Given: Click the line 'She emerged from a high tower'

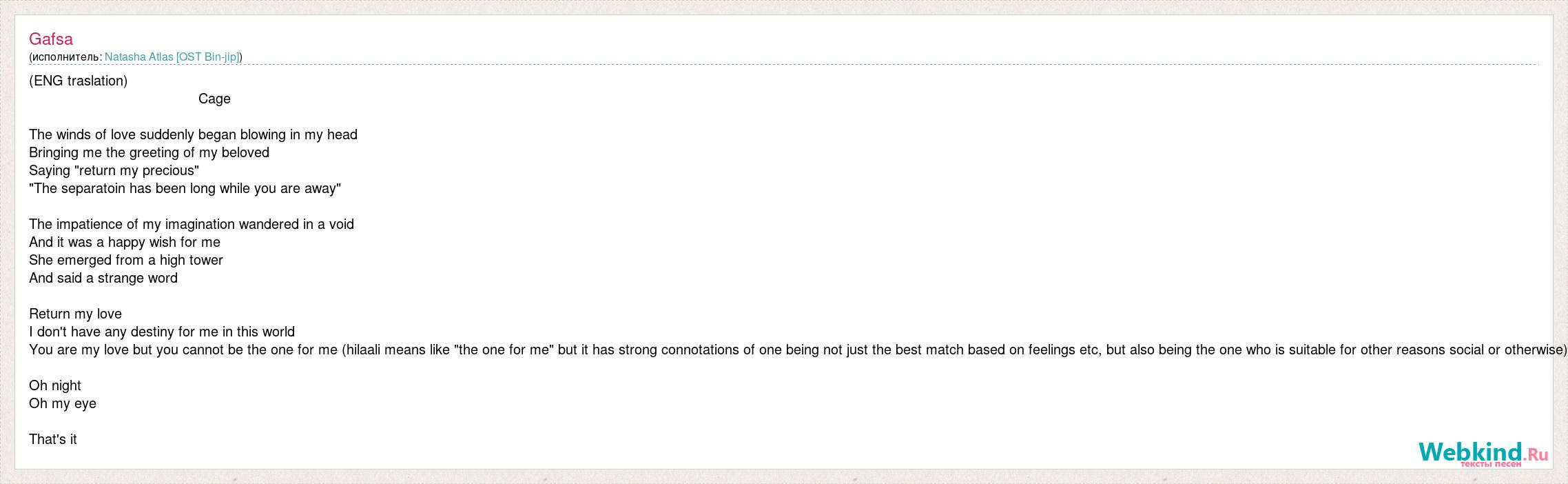Looking at the screenshot, I should [x=126, y=261].
